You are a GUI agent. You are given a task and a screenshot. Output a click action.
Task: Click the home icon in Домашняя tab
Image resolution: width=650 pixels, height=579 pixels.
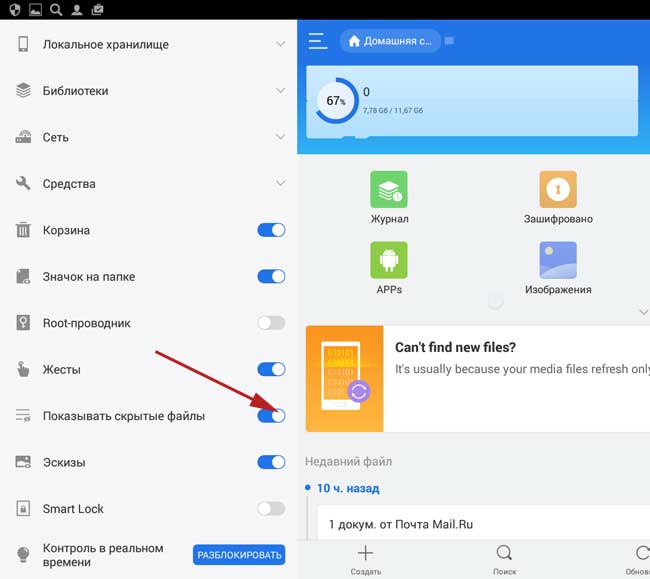[x=353, y=41]
